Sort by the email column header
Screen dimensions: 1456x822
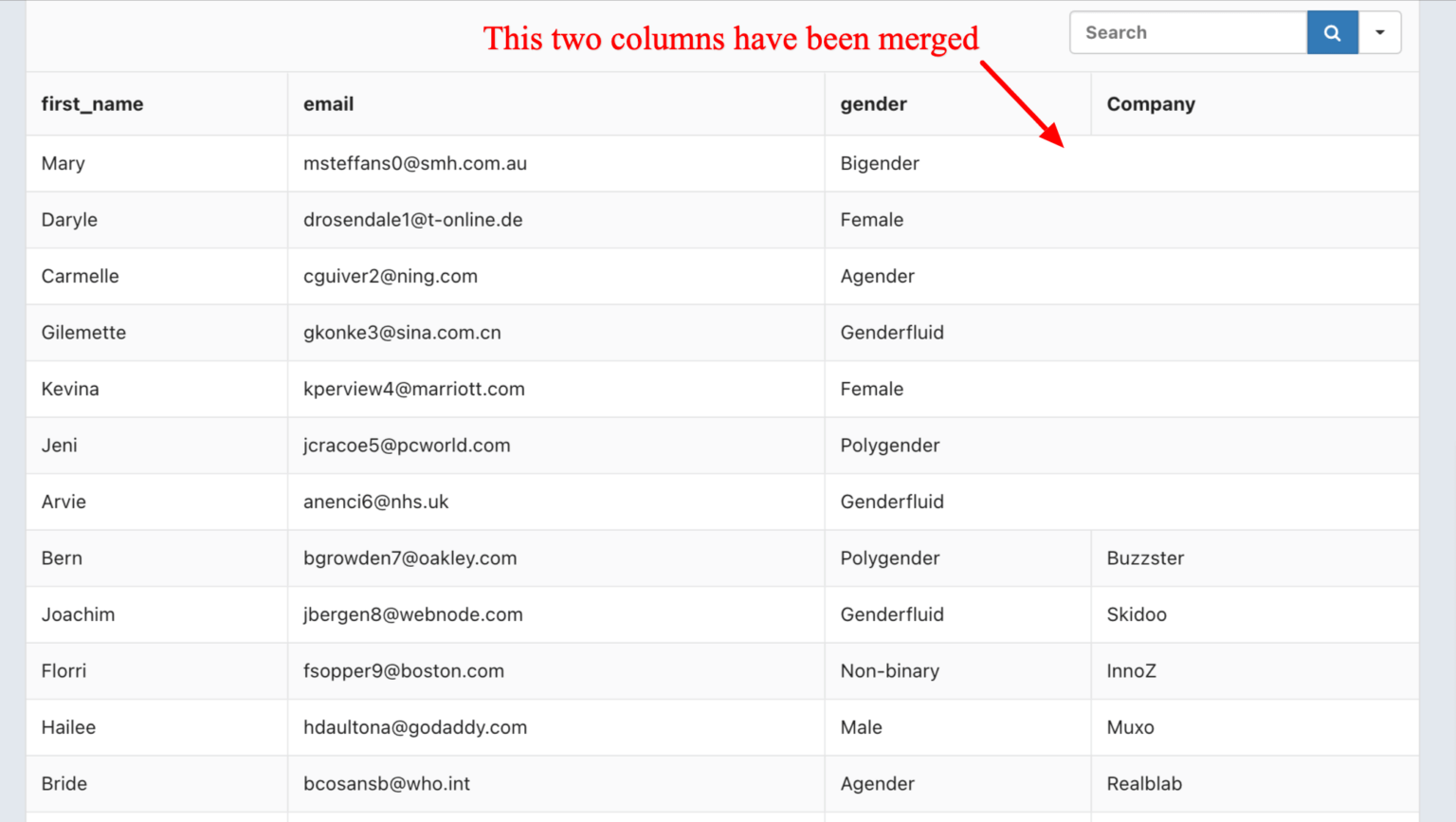tap(328, 103)
